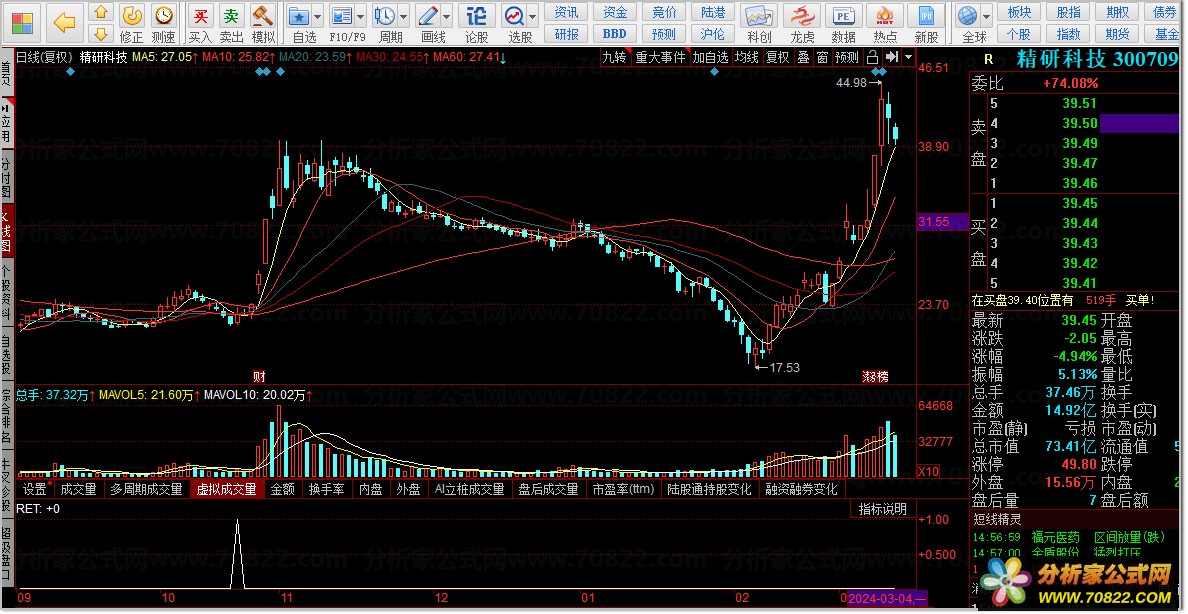Expand the 选股 dropdown arrow
1188x614 pixels.
pos(533,16)
